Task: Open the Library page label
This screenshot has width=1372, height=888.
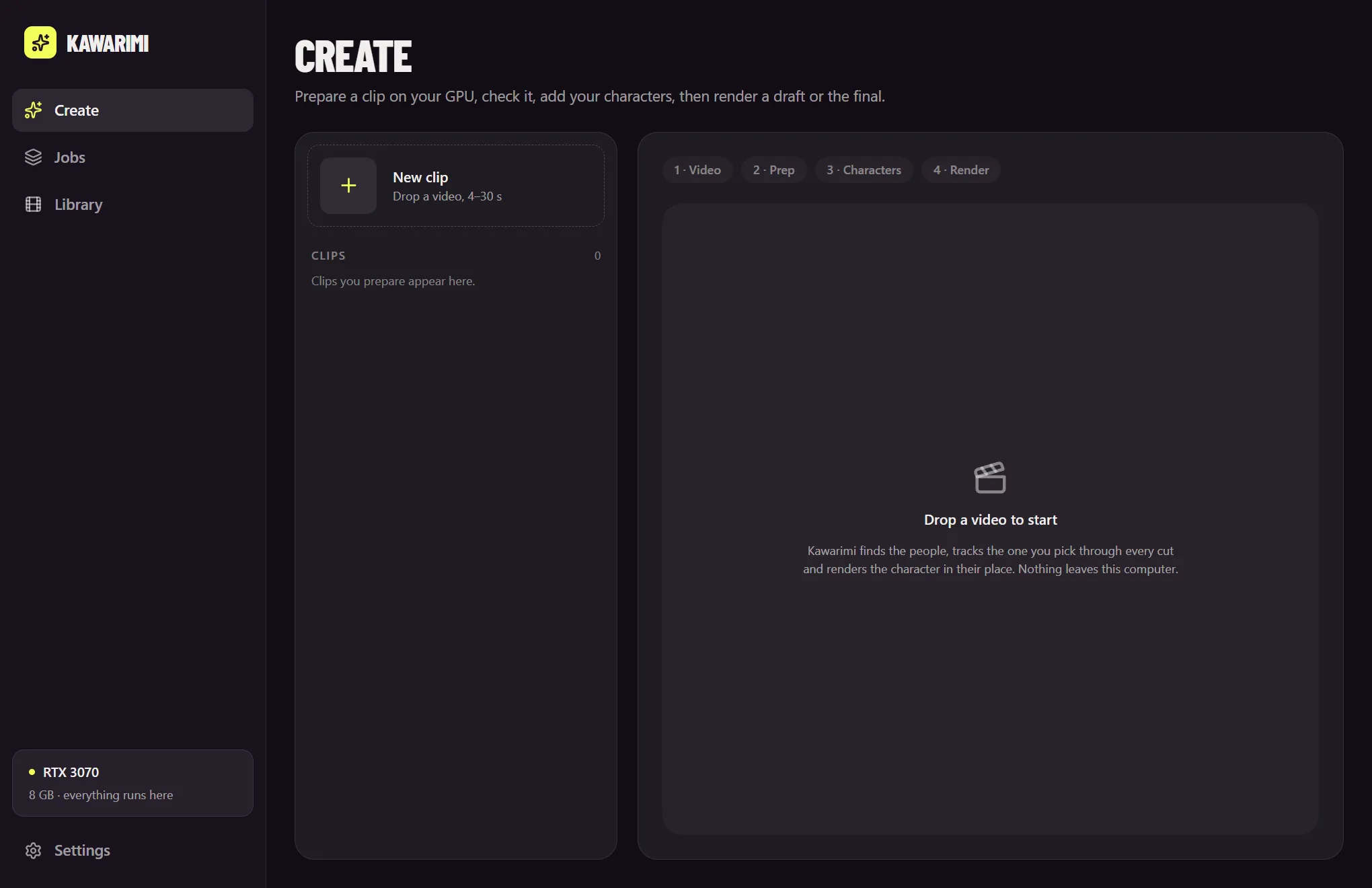Action: pyautogui.click(x=79, y=205)
